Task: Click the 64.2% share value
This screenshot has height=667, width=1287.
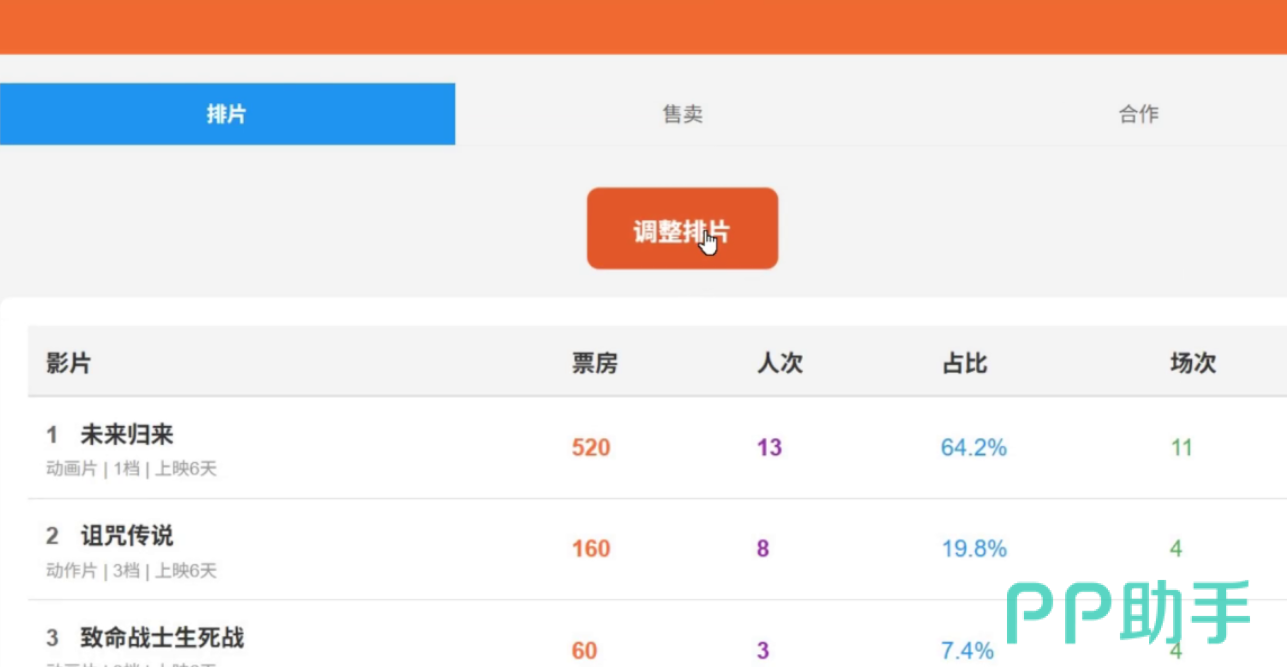Action: [x=974, y=447]
